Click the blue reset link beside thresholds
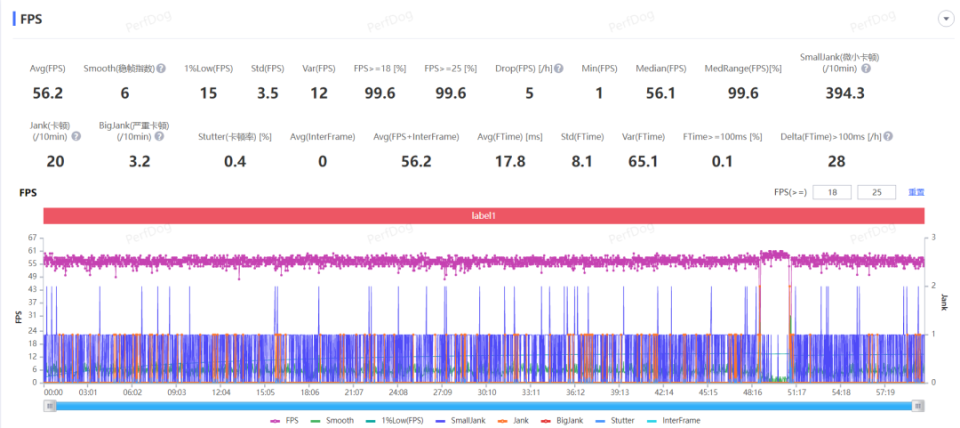This screenshot has width=960, height=428. tap(916, 192)
